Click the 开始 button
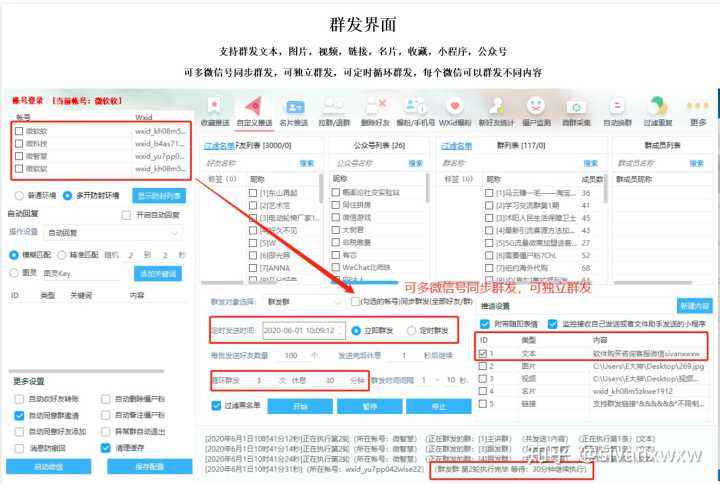The width and height of the screenshot is (720, 484). click(x=300, y=406)
